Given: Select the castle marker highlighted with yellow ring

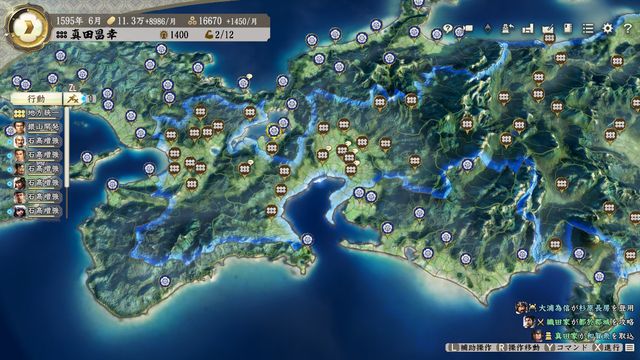Looking at the screenshot, I should click(273, 131).
